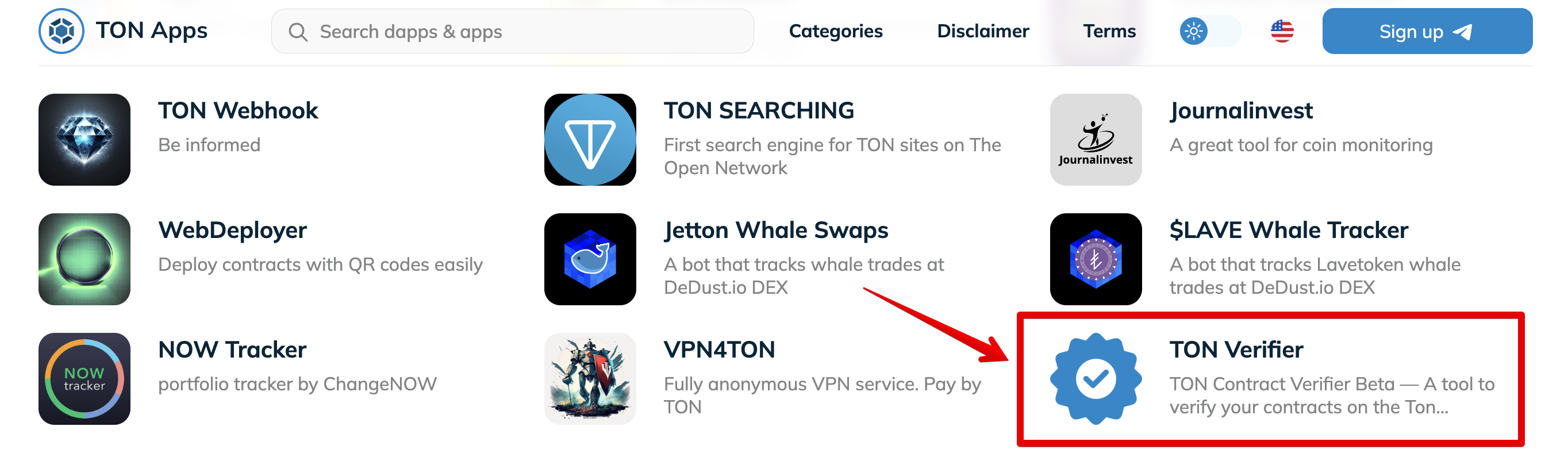This screenshot has width=1568, height=453.
Task: Click the TON Apps hexagon logo
Action: (x=62, y=31)
